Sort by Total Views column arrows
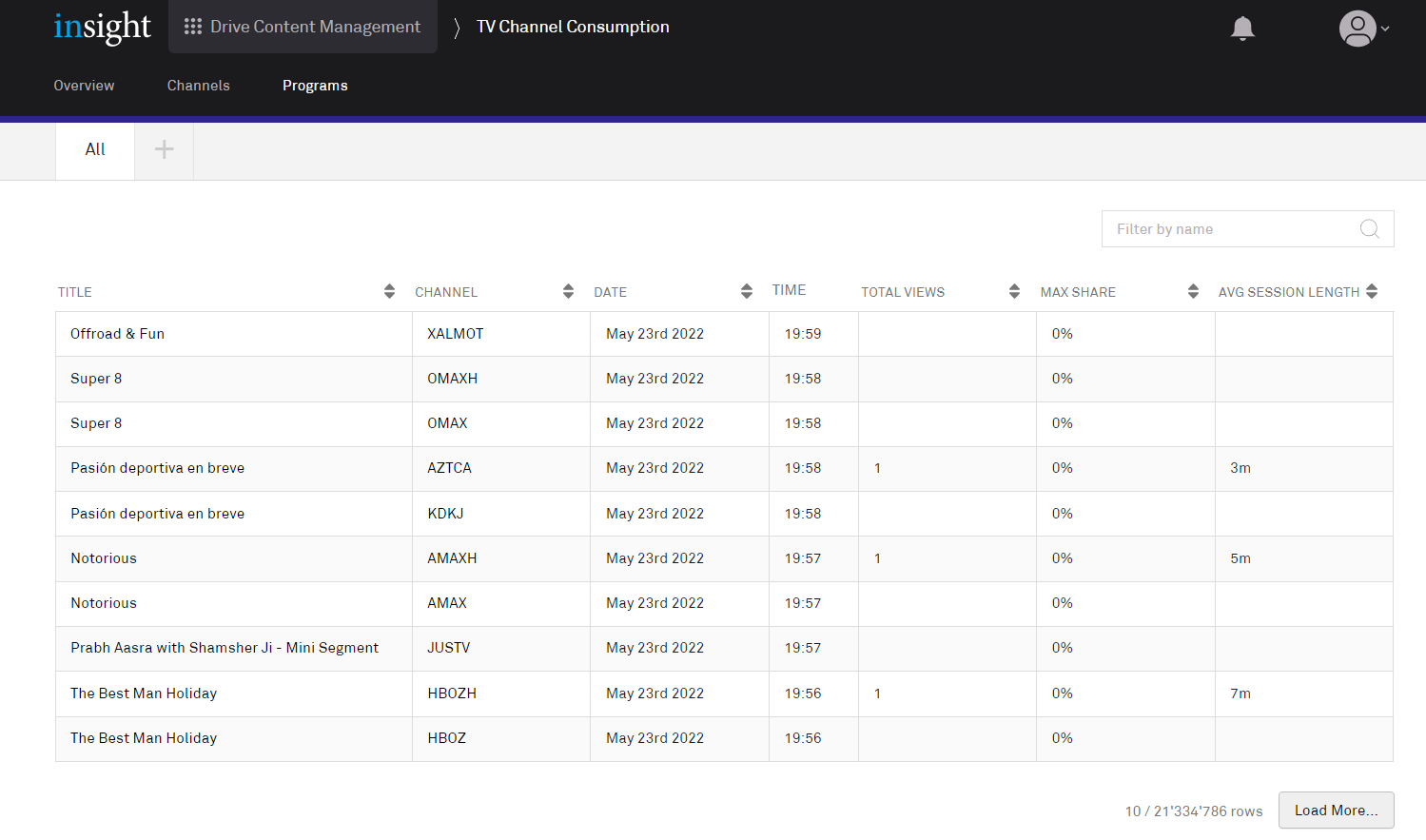This screenshot has height=840, width=1426. click(x=1014, y=292)
